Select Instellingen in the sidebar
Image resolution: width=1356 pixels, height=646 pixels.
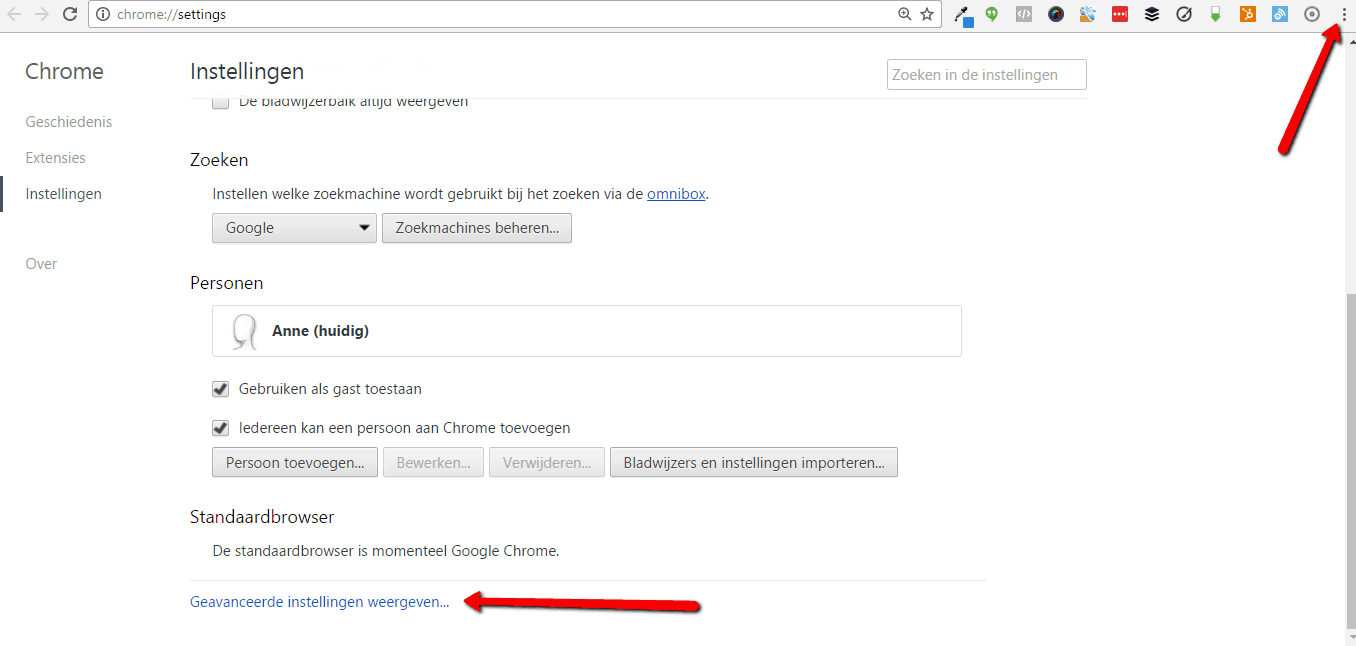(64, 194)
